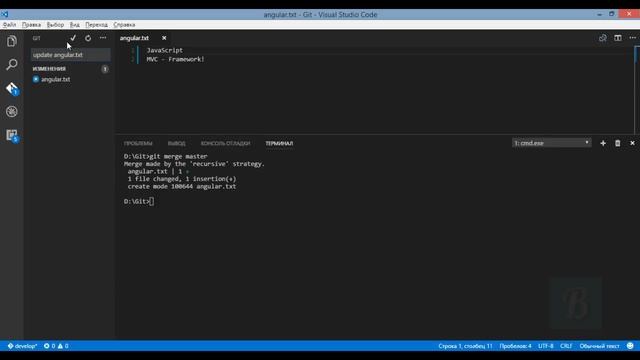Open the Debug view in activity bar
This screenshot has width=640, height=360.
tap(12, 111)
